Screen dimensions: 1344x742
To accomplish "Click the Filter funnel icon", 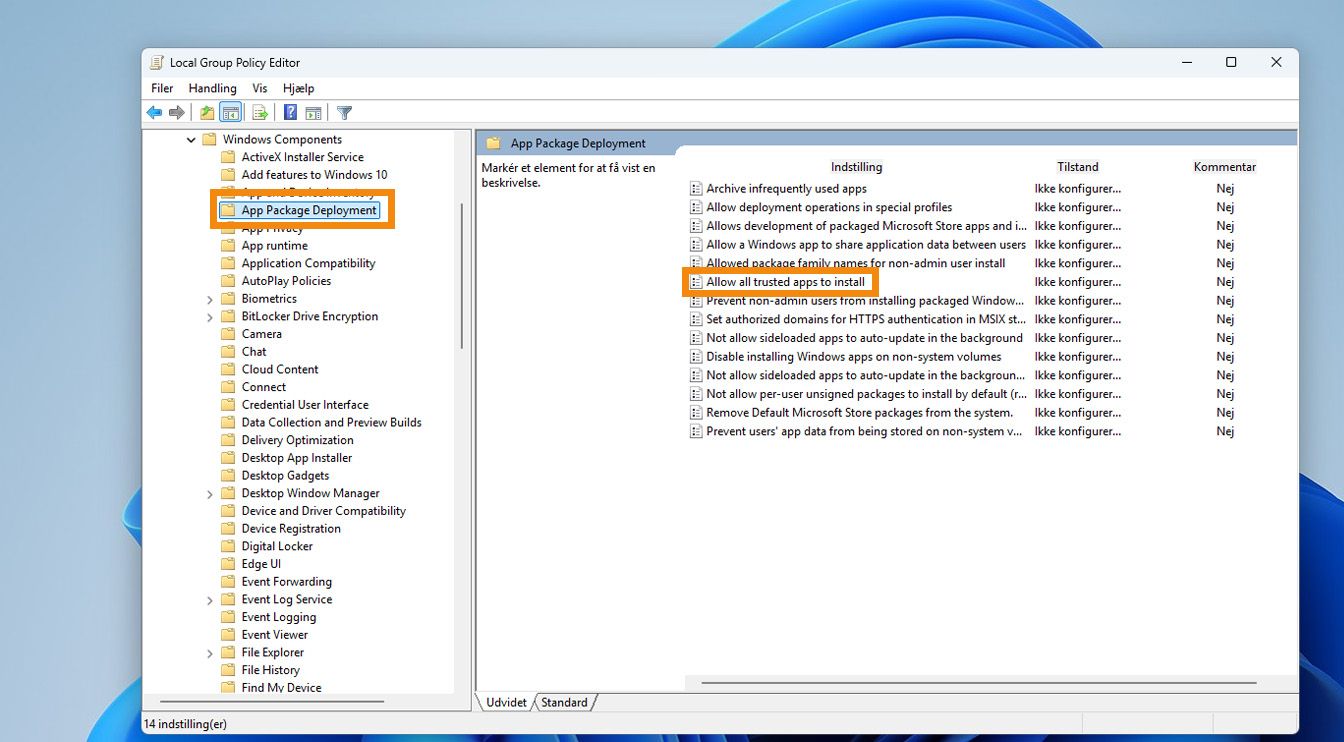I will (344, 113).
